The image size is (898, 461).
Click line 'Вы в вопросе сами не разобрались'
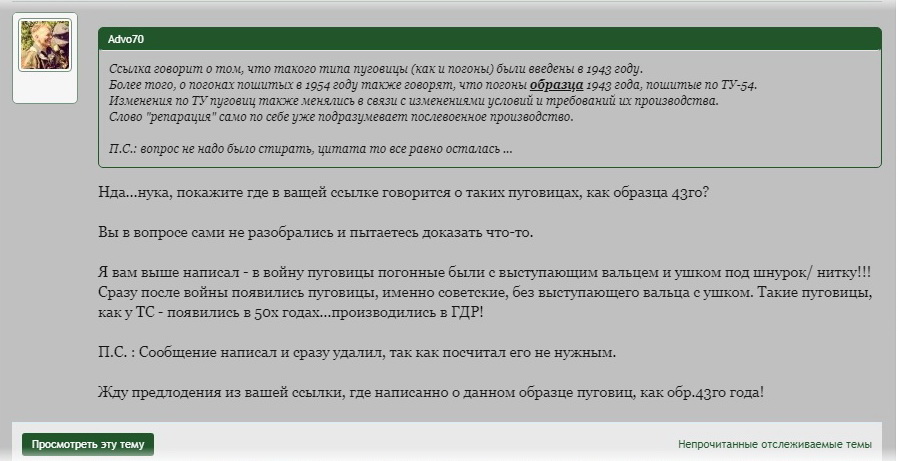316,233
